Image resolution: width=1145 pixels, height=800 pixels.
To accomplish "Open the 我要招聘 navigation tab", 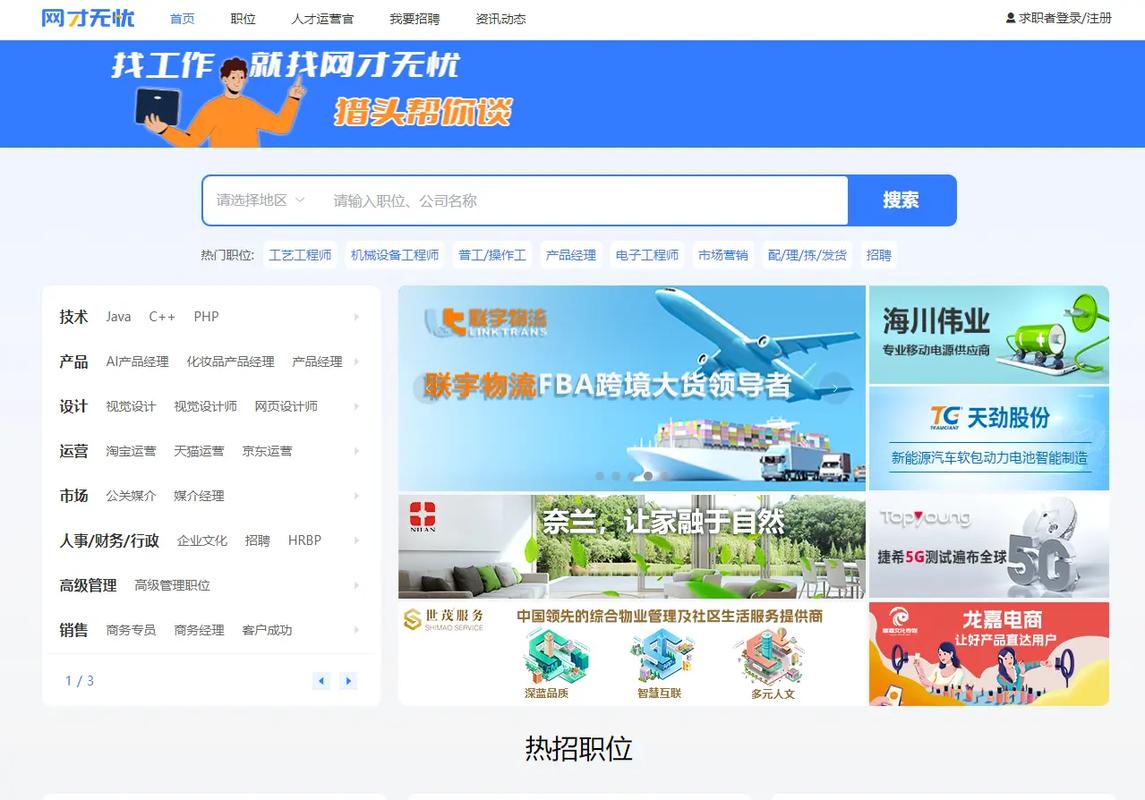I will pos(415,19).
